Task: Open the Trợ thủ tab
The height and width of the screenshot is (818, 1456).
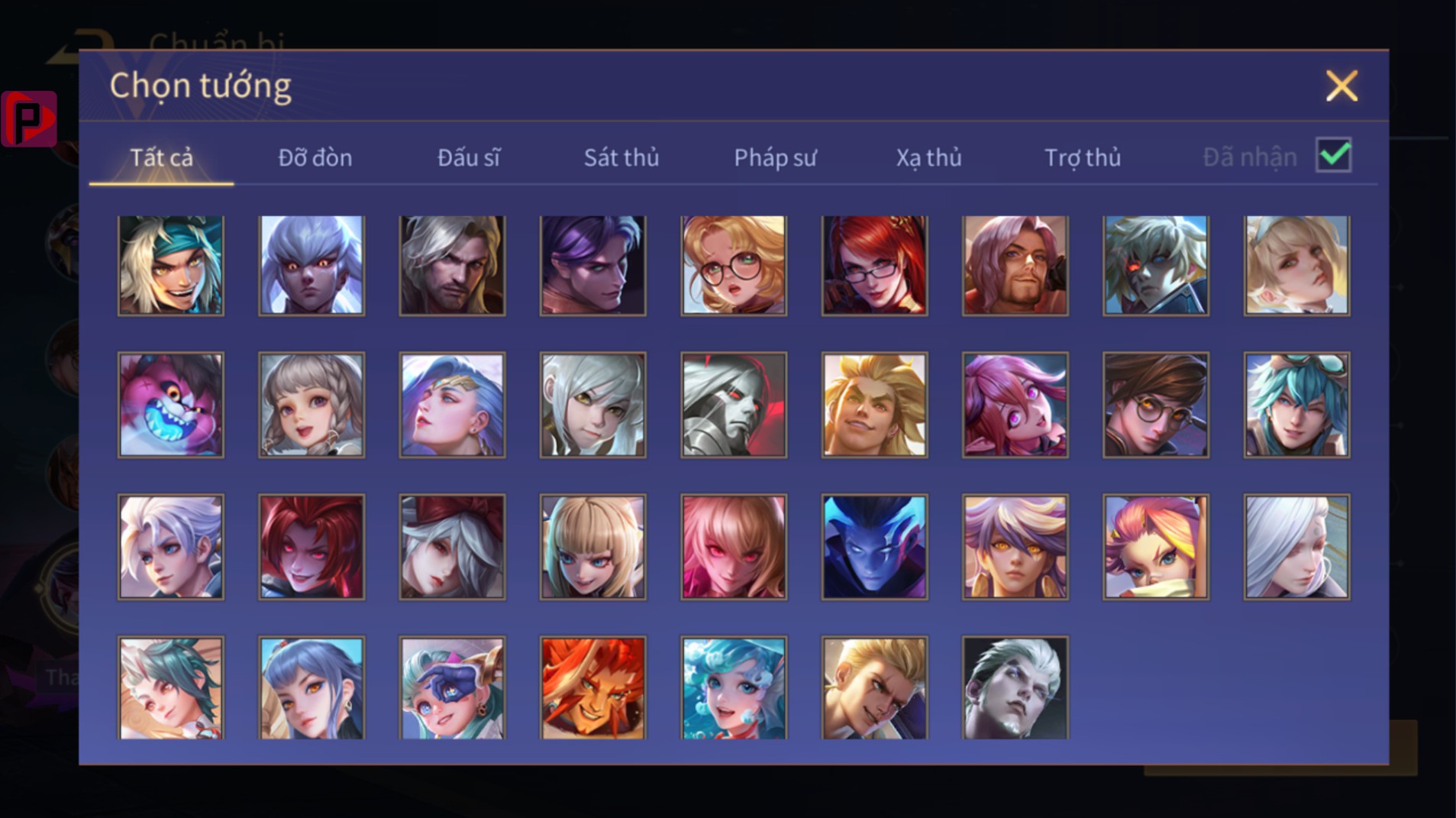Action: [x=1083, y=157]
